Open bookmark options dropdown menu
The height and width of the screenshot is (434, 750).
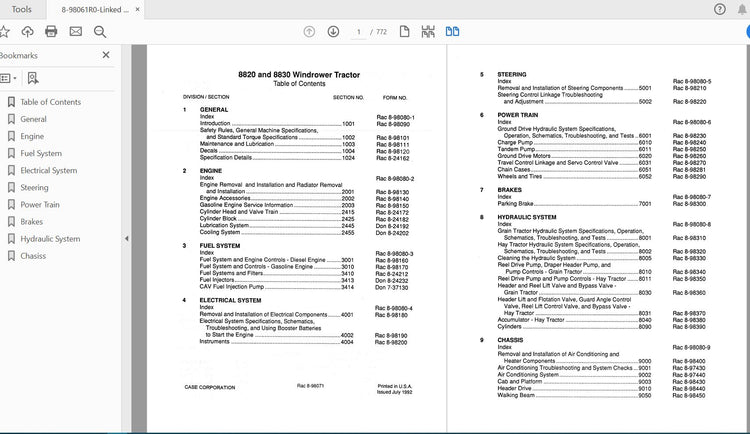tap(8, 78)
